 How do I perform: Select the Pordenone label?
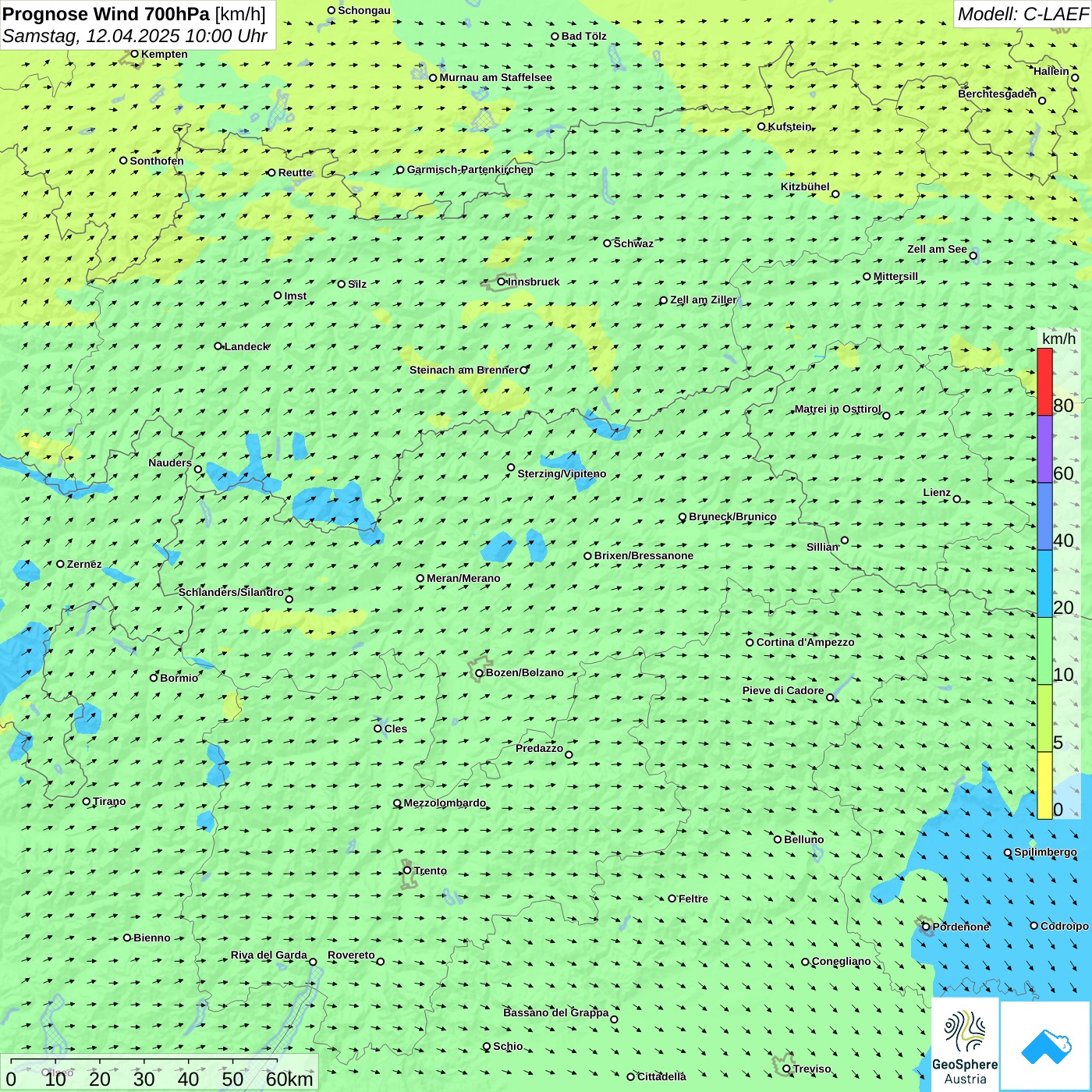pyautogui.click(x=961, y=927)
